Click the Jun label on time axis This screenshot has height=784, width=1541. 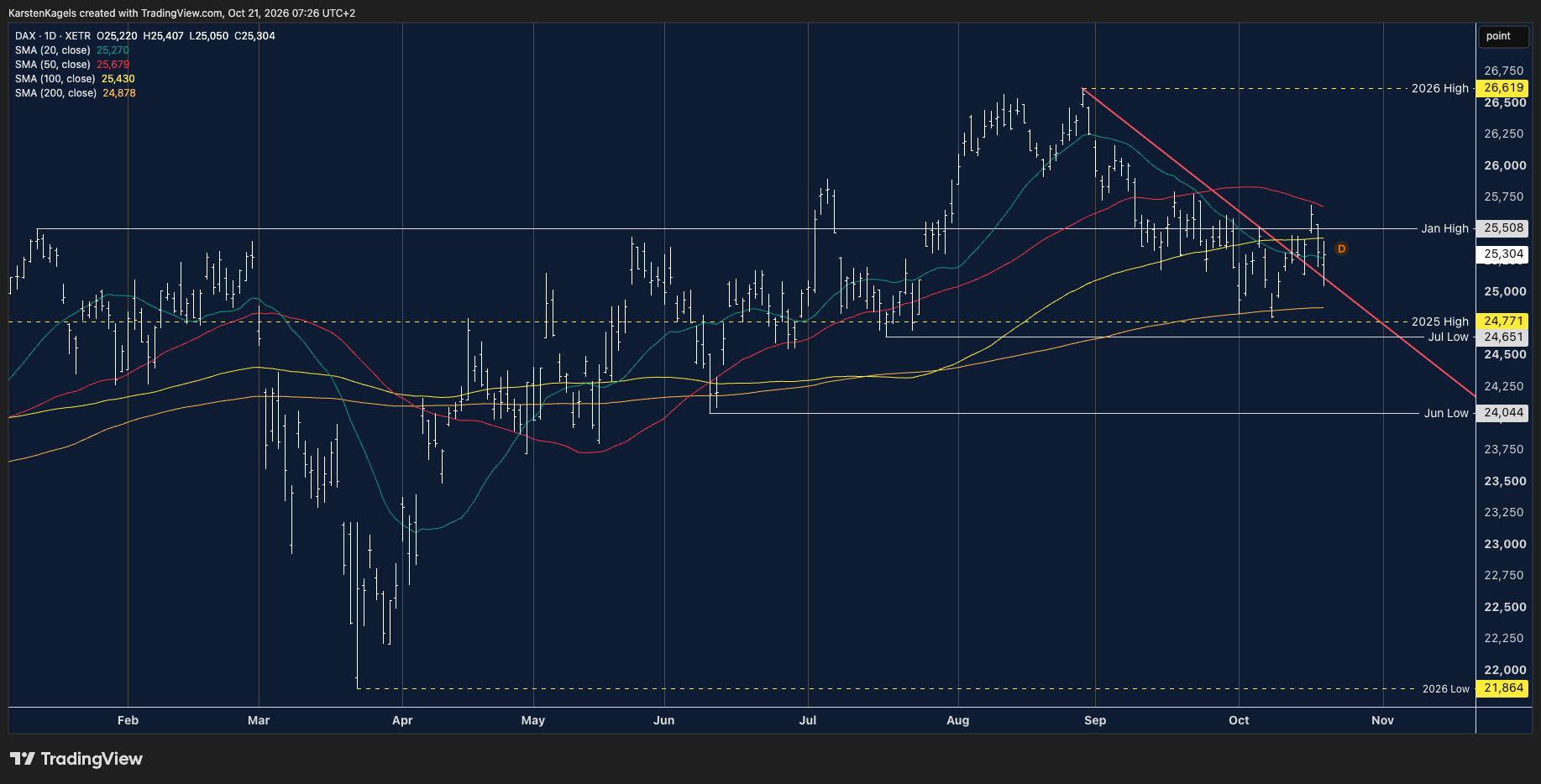(x=664, y=720)
